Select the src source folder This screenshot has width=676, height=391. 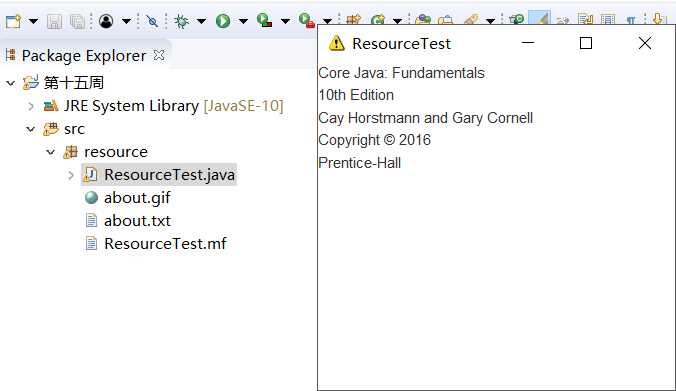point(74,129)
